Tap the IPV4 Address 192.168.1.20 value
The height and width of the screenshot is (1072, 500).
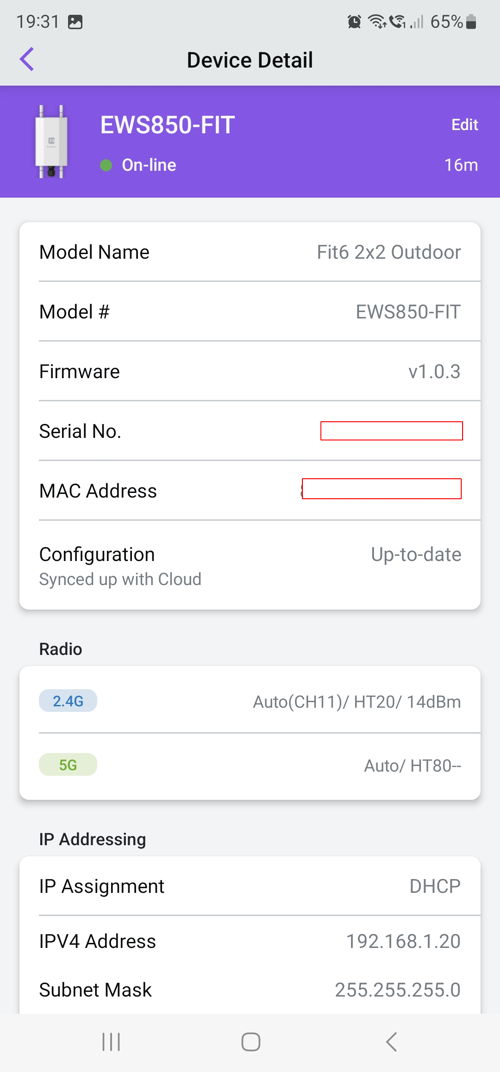(403, 941)
